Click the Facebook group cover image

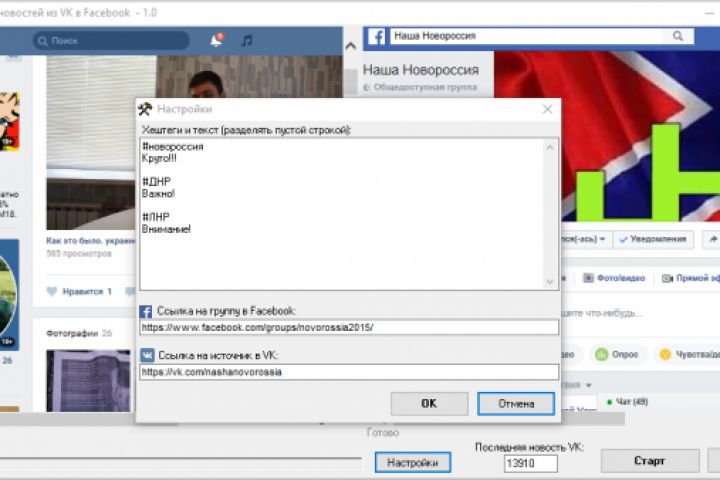(607, 136)
